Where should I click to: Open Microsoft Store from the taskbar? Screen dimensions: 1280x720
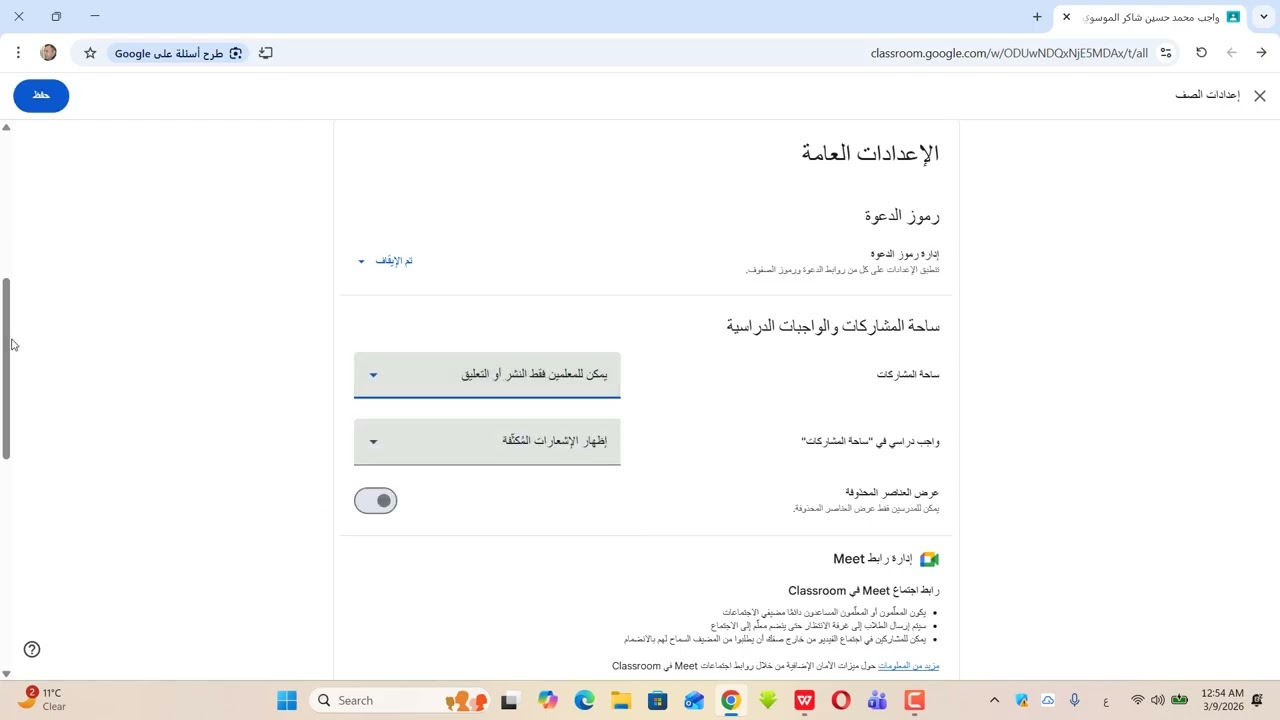(x=657, y=701)
